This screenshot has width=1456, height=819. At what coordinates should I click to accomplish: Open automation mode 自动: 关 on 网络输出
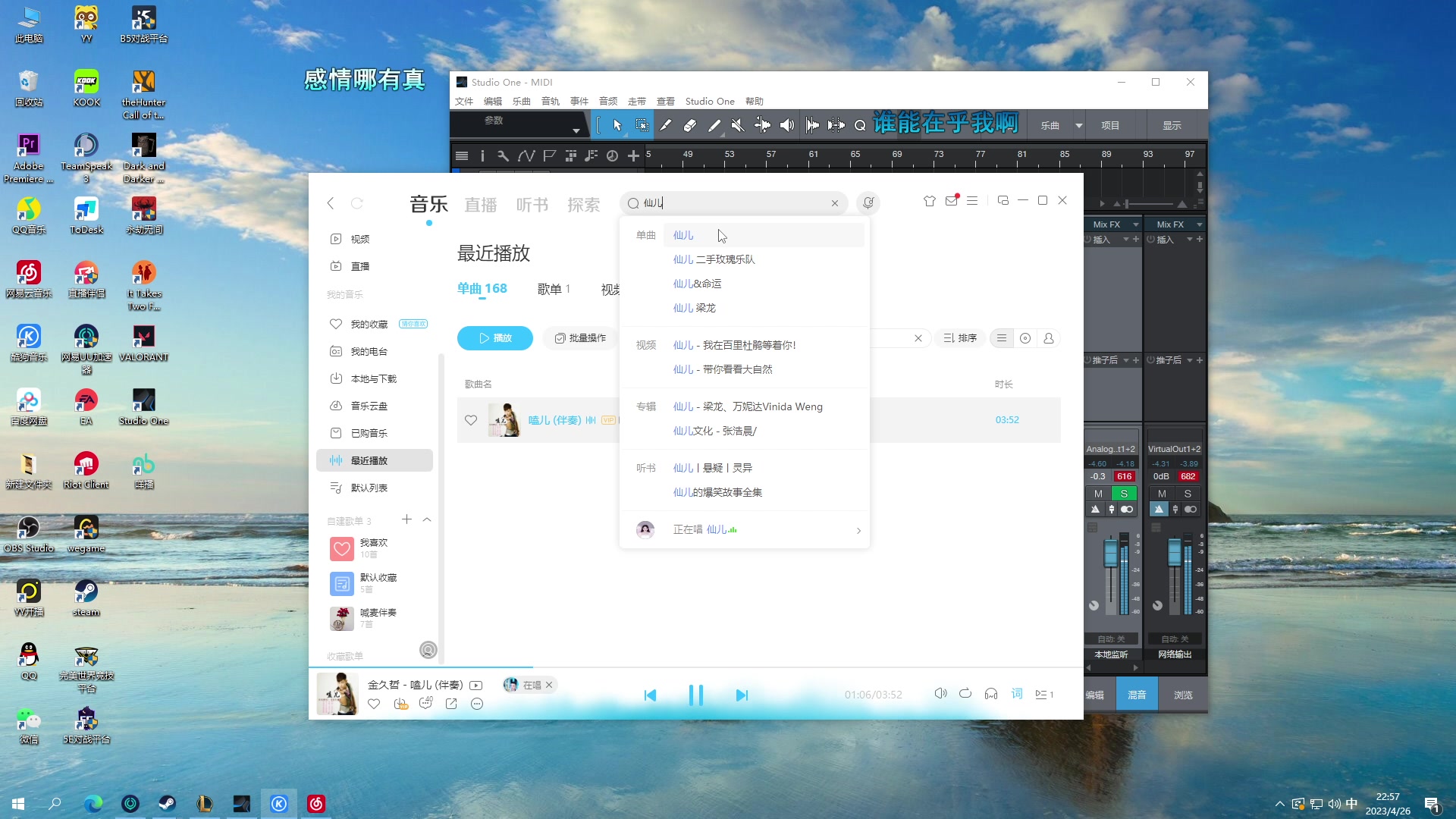click(x=1175, y=639)
